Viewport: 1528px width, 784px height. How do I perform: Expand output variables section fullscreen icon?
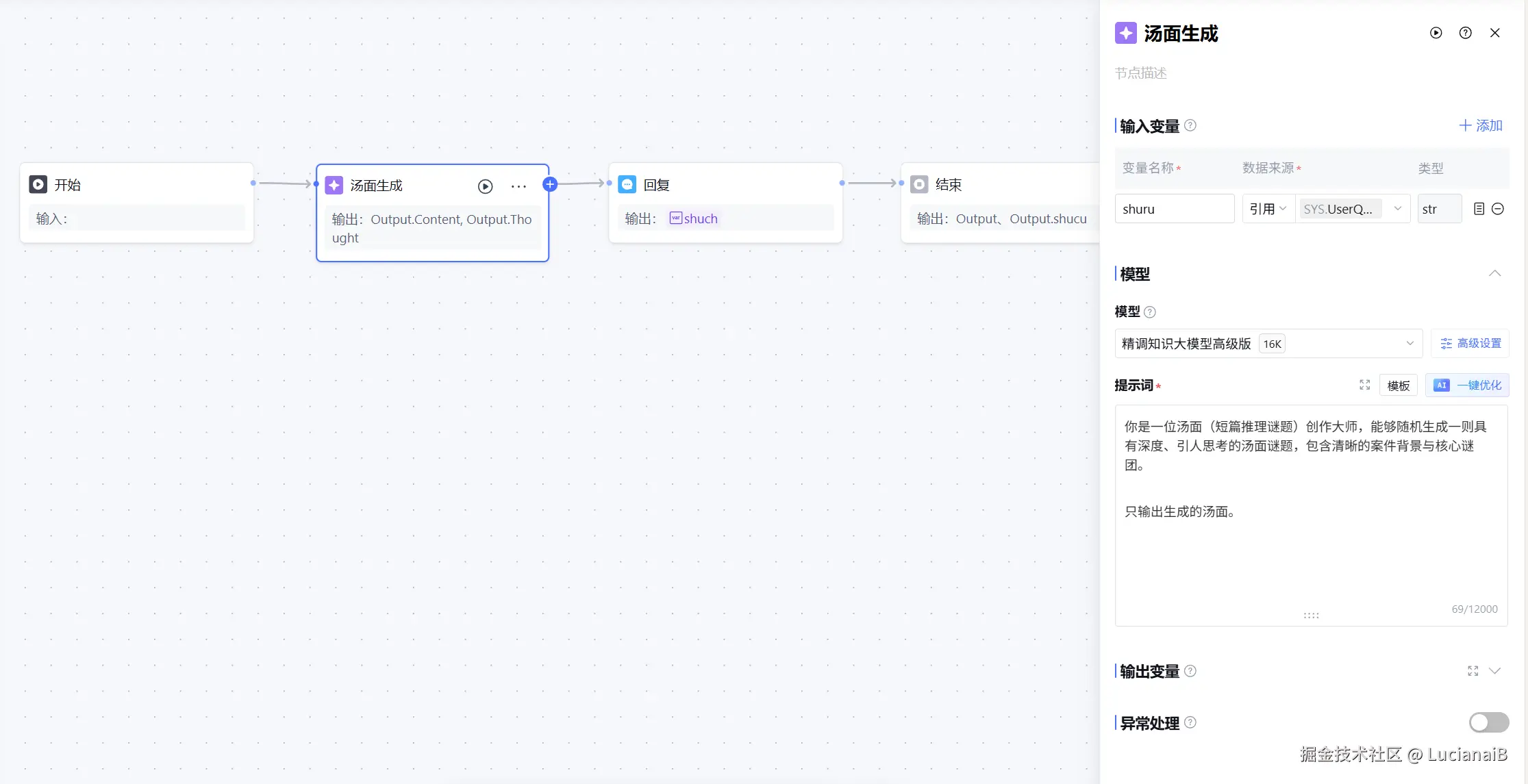(x=1473, y=671)
